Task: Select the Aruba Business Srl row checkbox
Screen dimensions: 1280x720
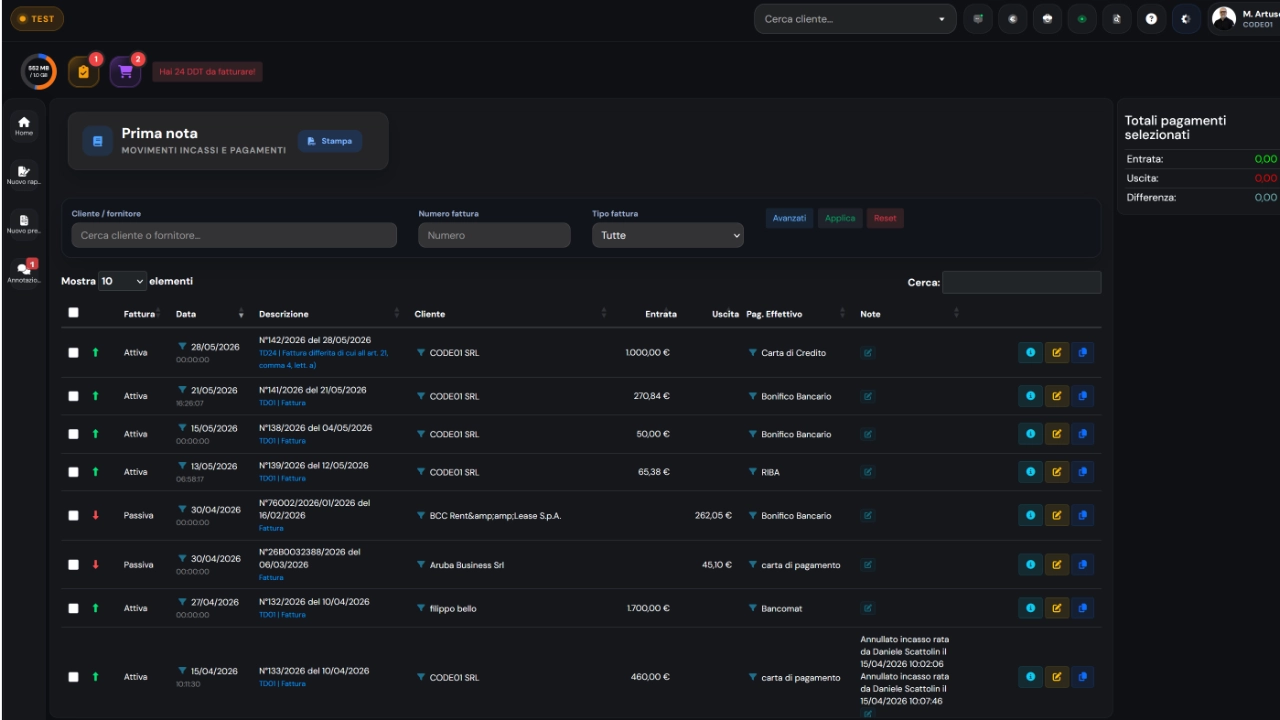Action: point(73,565)
